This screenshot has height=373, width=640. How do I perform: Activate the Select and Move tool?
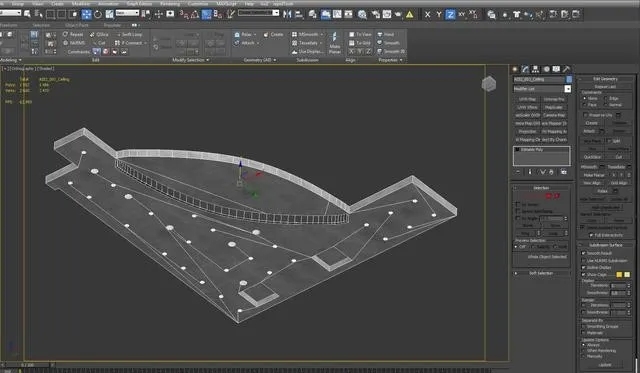point(87,15)
